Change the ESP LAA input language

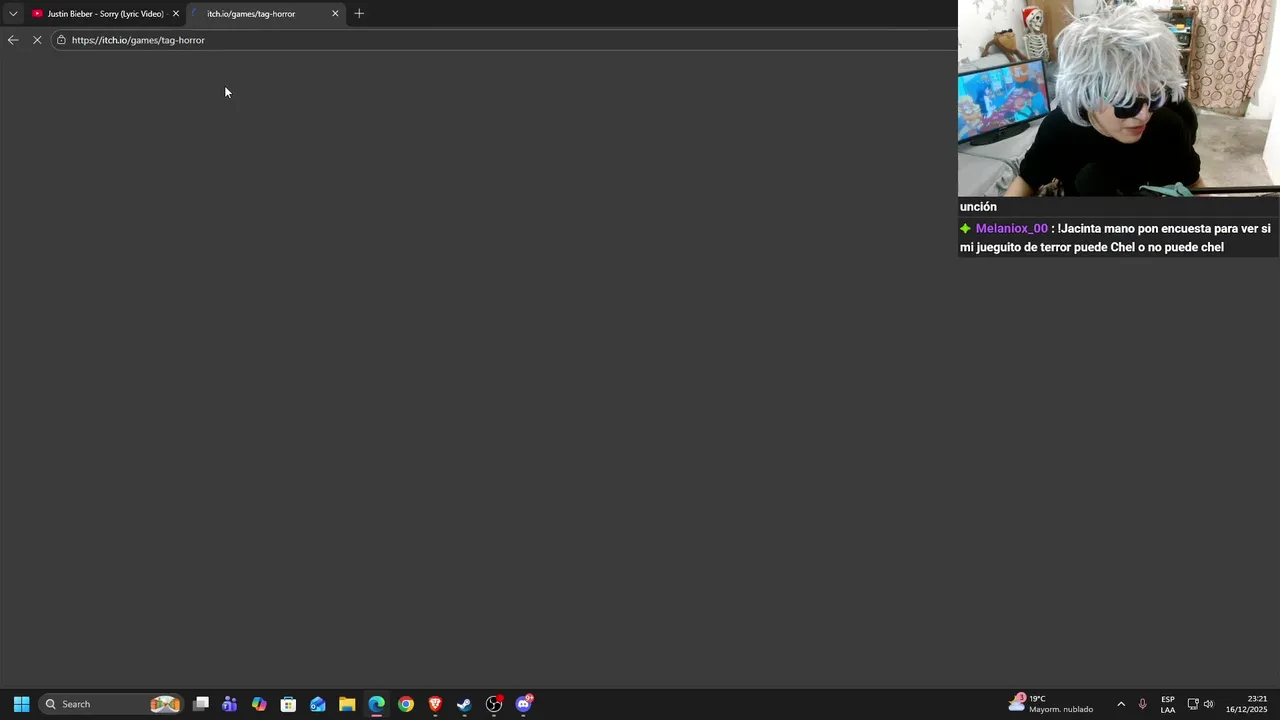(1168, 704)
